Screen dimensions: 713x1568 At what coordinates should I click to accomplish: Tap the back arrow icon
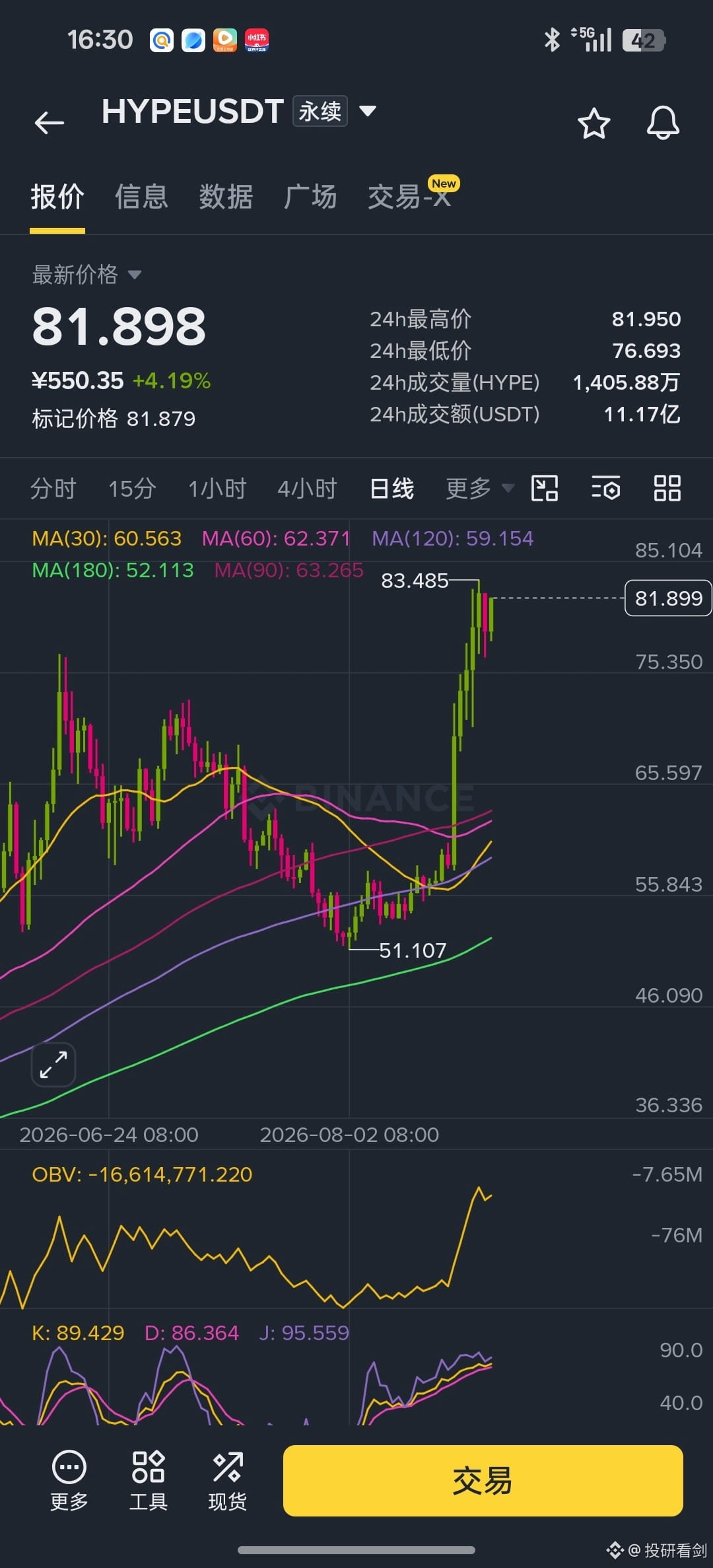click(50, 123)
